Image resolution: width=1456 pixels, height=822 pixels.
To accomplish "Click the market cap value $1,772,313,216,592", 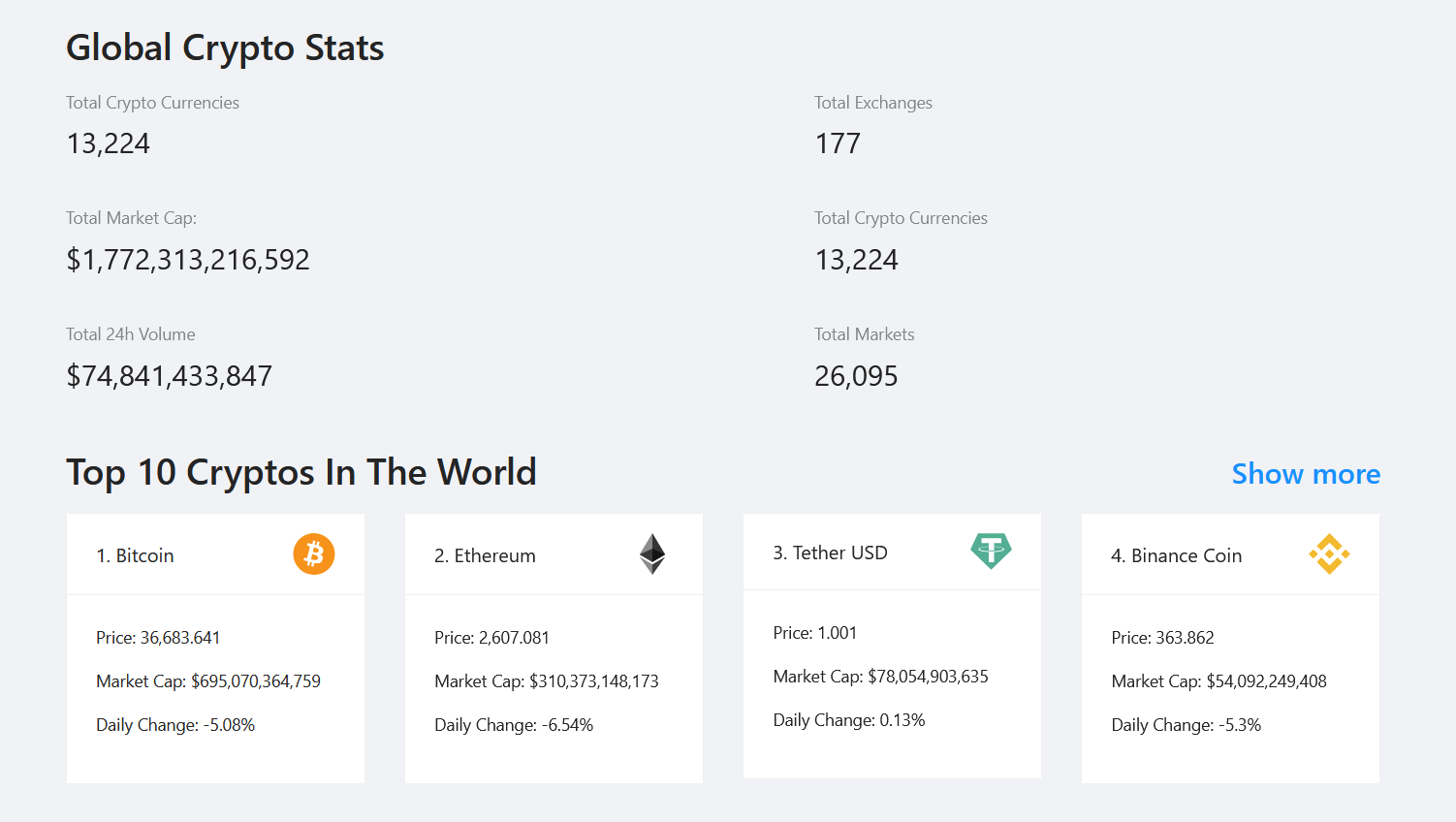I will coord(188,260).
